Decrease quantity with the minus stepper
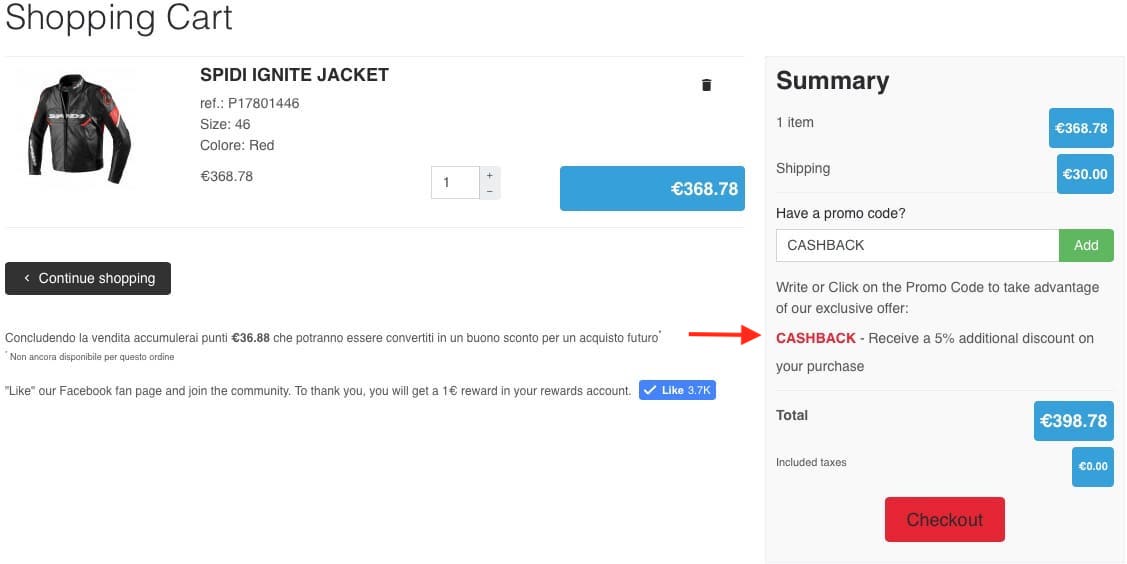 tap(490, 191)
